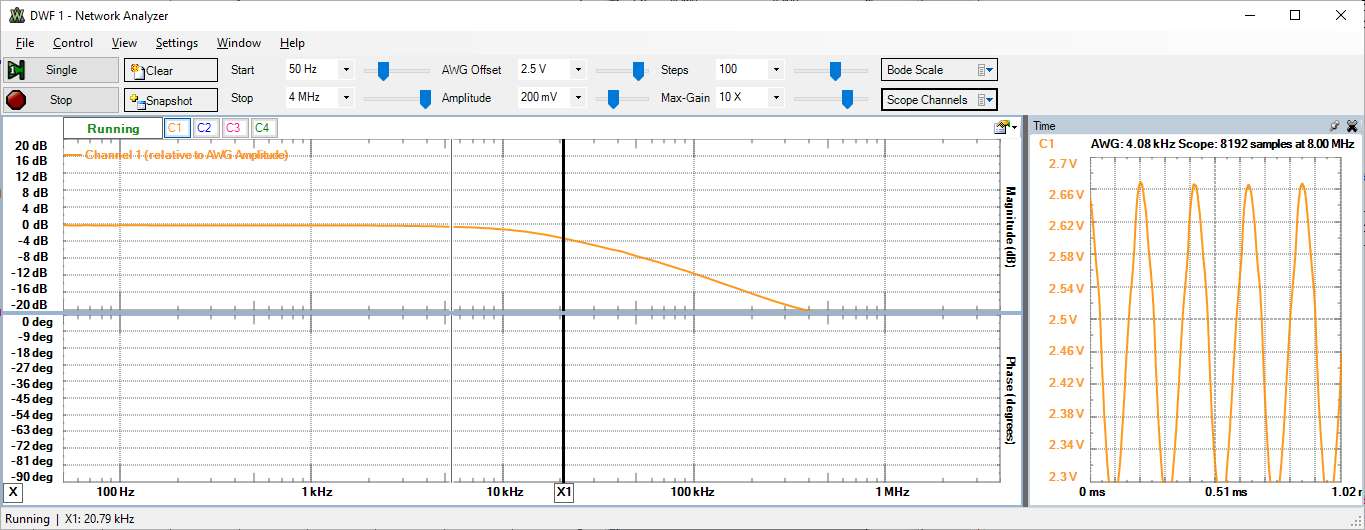Click the green Running status button
The image size is (1365, 530).
113,129
